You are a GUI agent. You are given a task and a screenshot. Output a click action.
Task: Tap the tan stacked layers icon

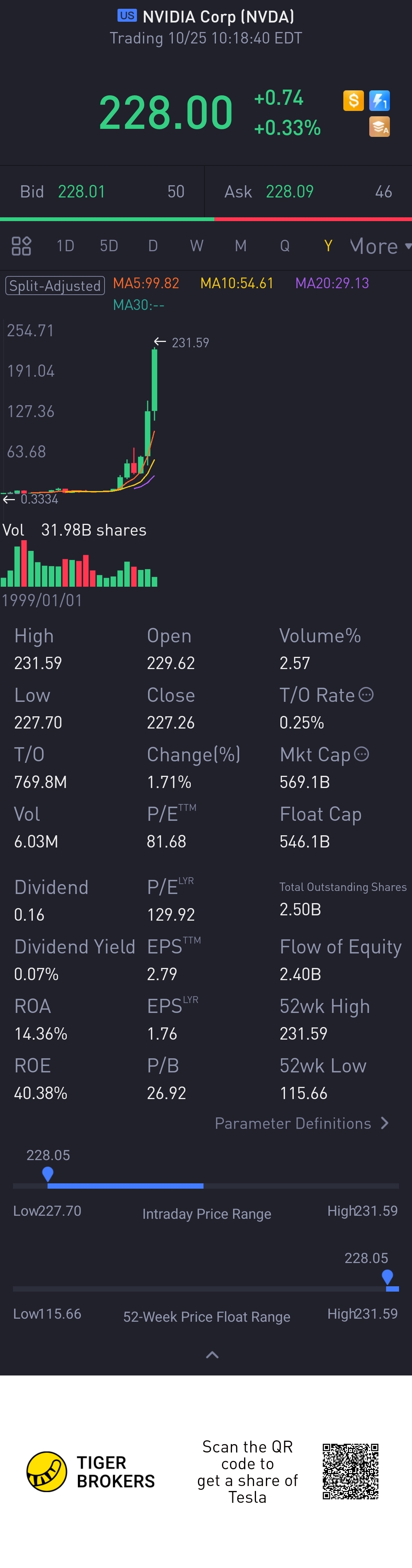coord(379,127)
